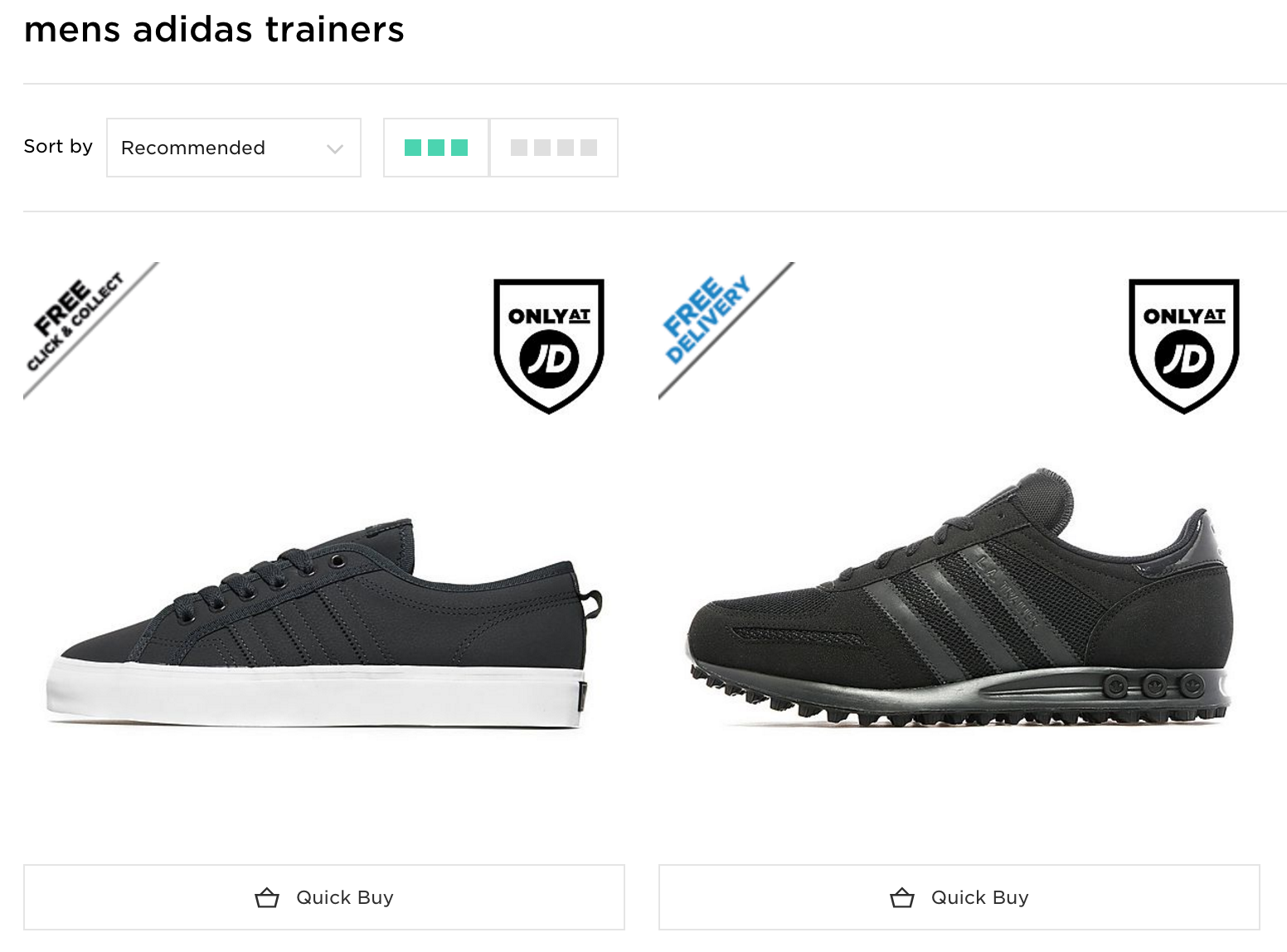The image size is (1287, 952).
Task: Select the Only At JD shield above the left trainer
Action: coord(549,343)
